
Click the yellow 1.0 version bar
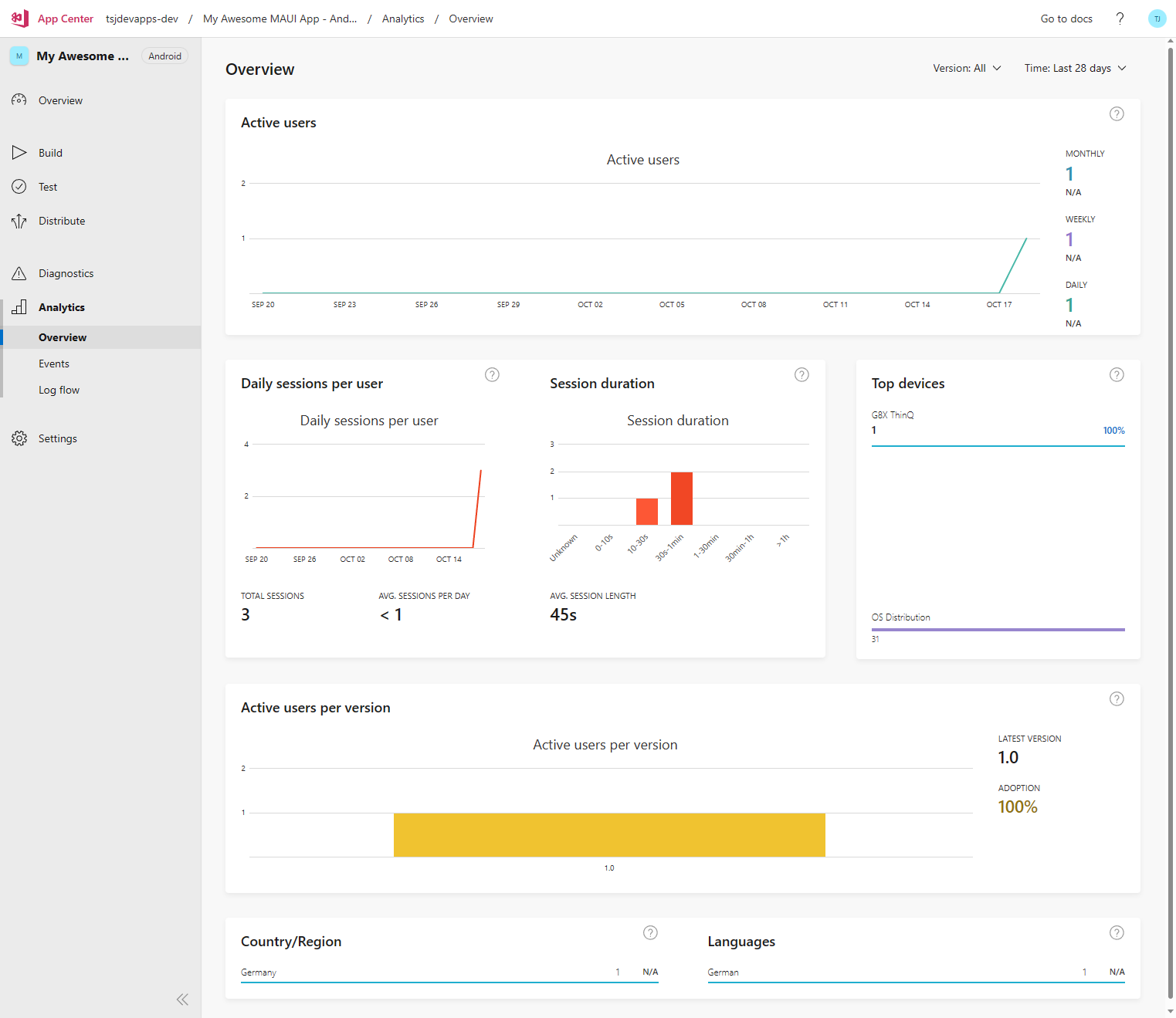(609, 834)
